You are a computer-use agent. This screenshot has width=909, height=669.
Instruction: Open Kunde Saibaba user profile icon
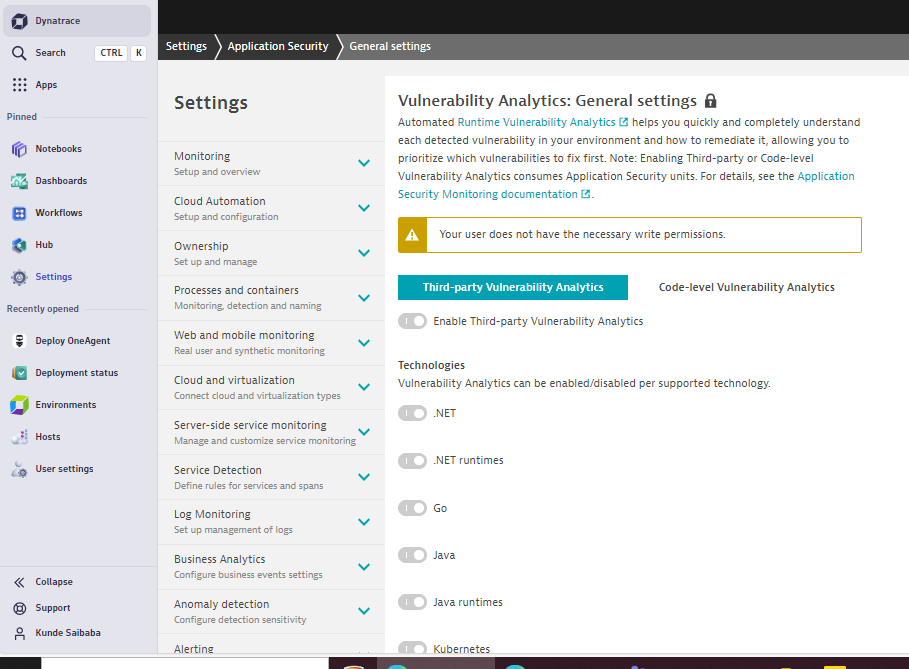point(19,634)
